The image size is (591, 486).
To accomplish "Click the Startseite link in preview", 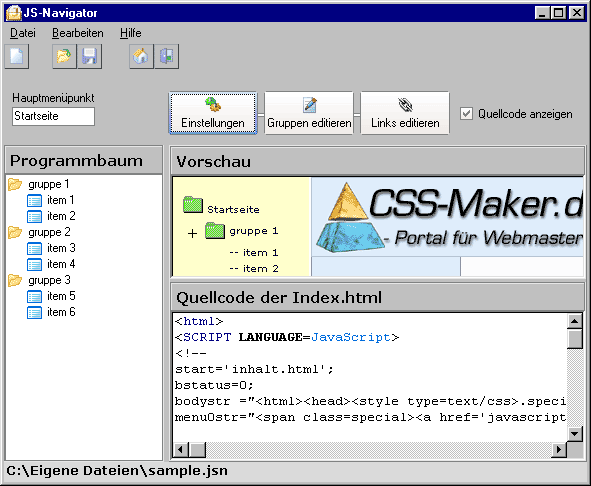I will click(x=233, y=209).
